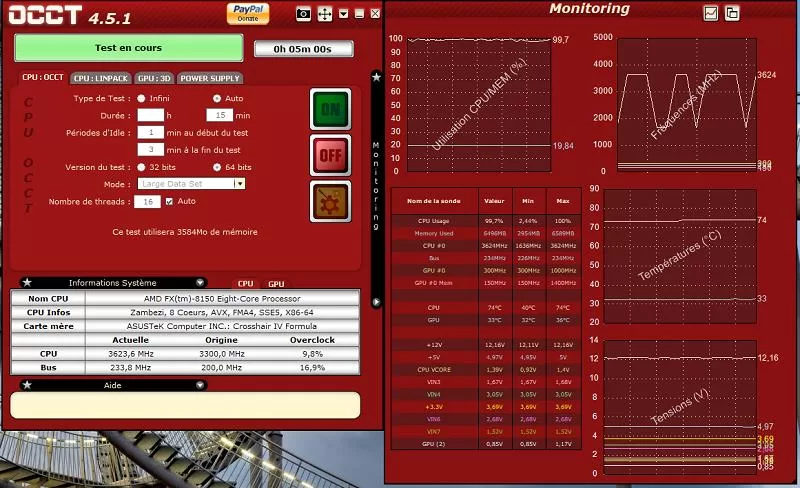Click the Fréquences (MHz) graph
This screenshot has height=488, width=800.
[x=687, y=105]
